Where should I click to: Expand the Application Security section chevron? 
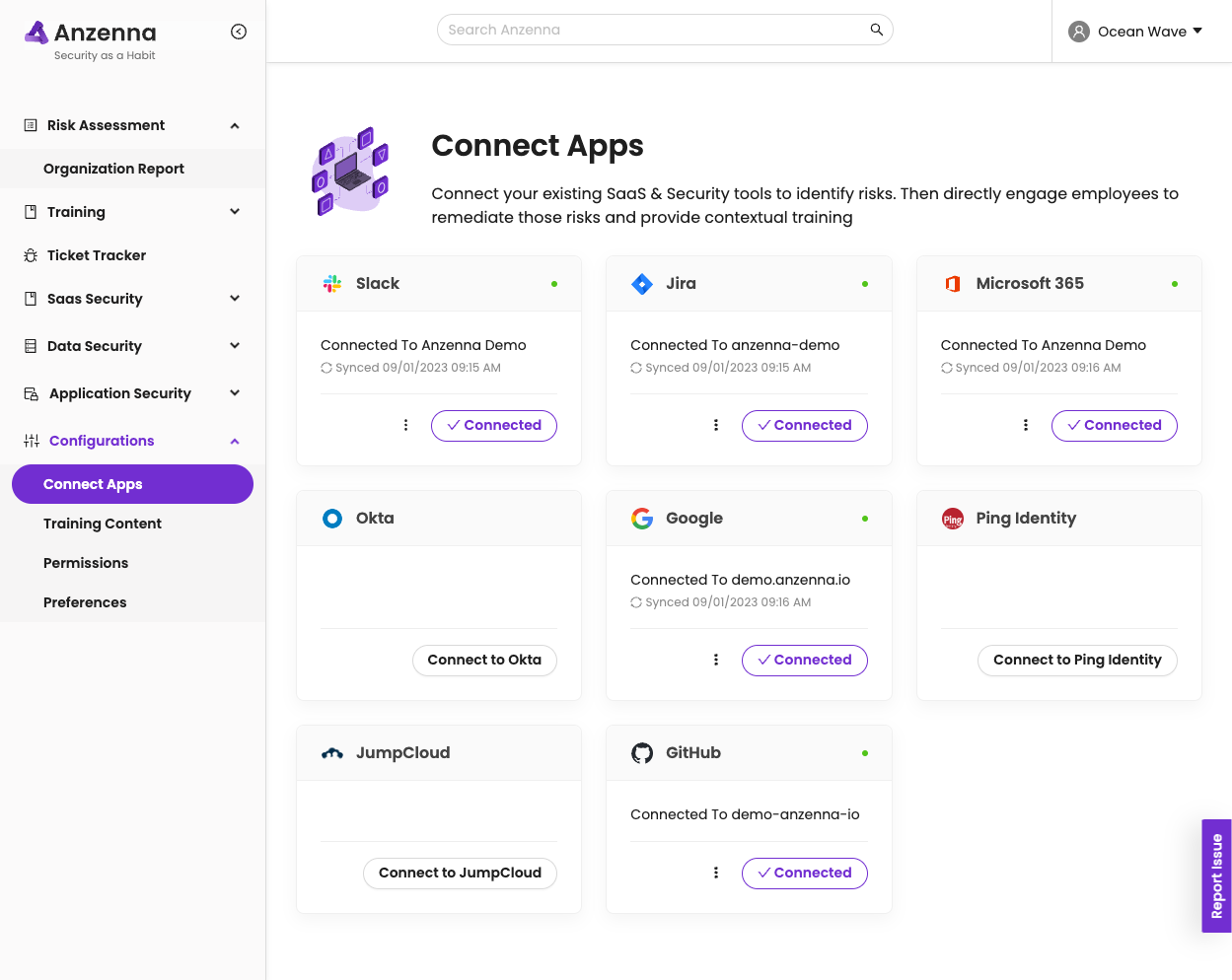[235, 393]
